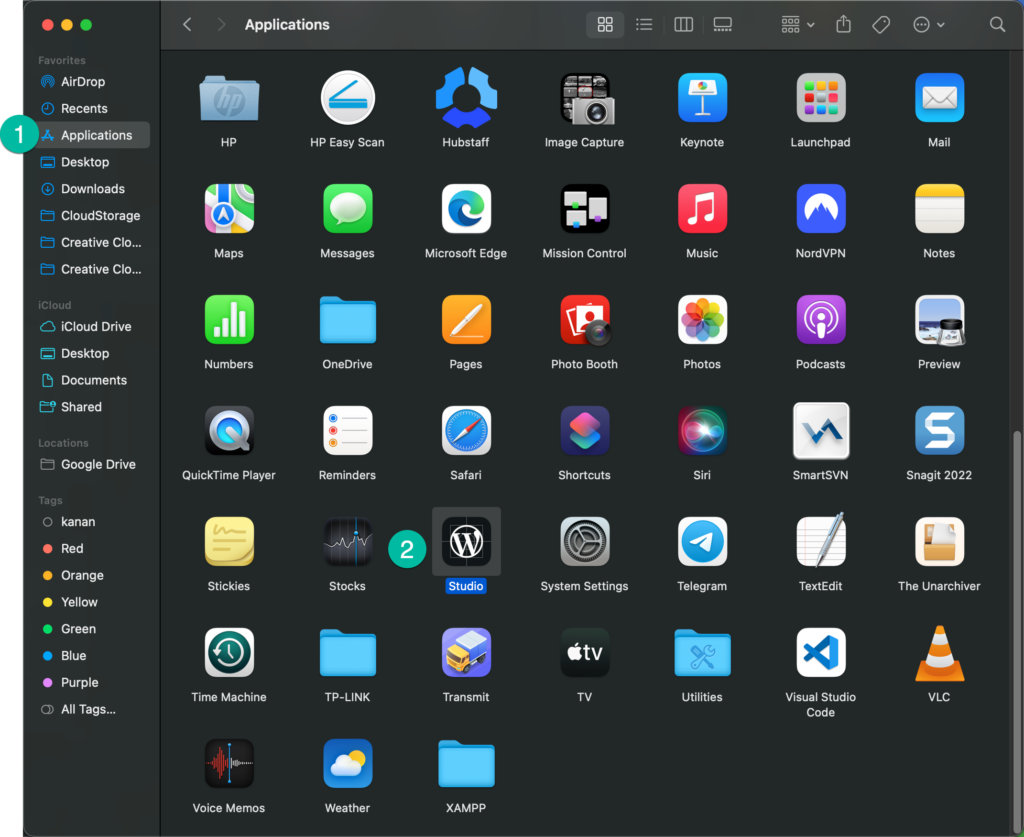This screenshot has width=1024, height=837.
Task: Click the NordVPN app icon
Action: point(820,208)
